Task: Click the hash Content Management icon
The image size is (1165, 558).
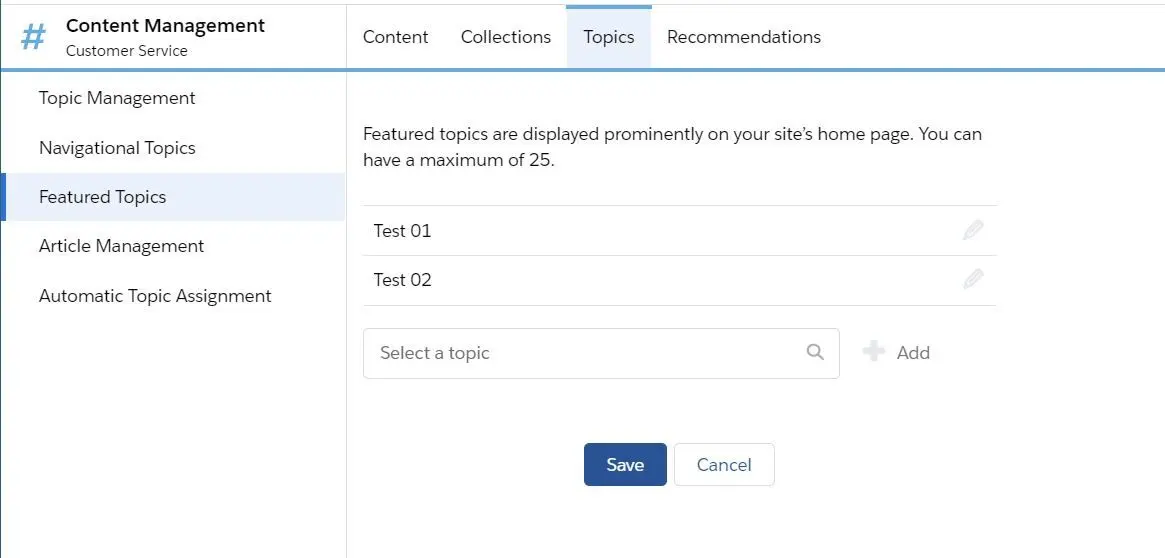Action: click(x=33, y=36)
